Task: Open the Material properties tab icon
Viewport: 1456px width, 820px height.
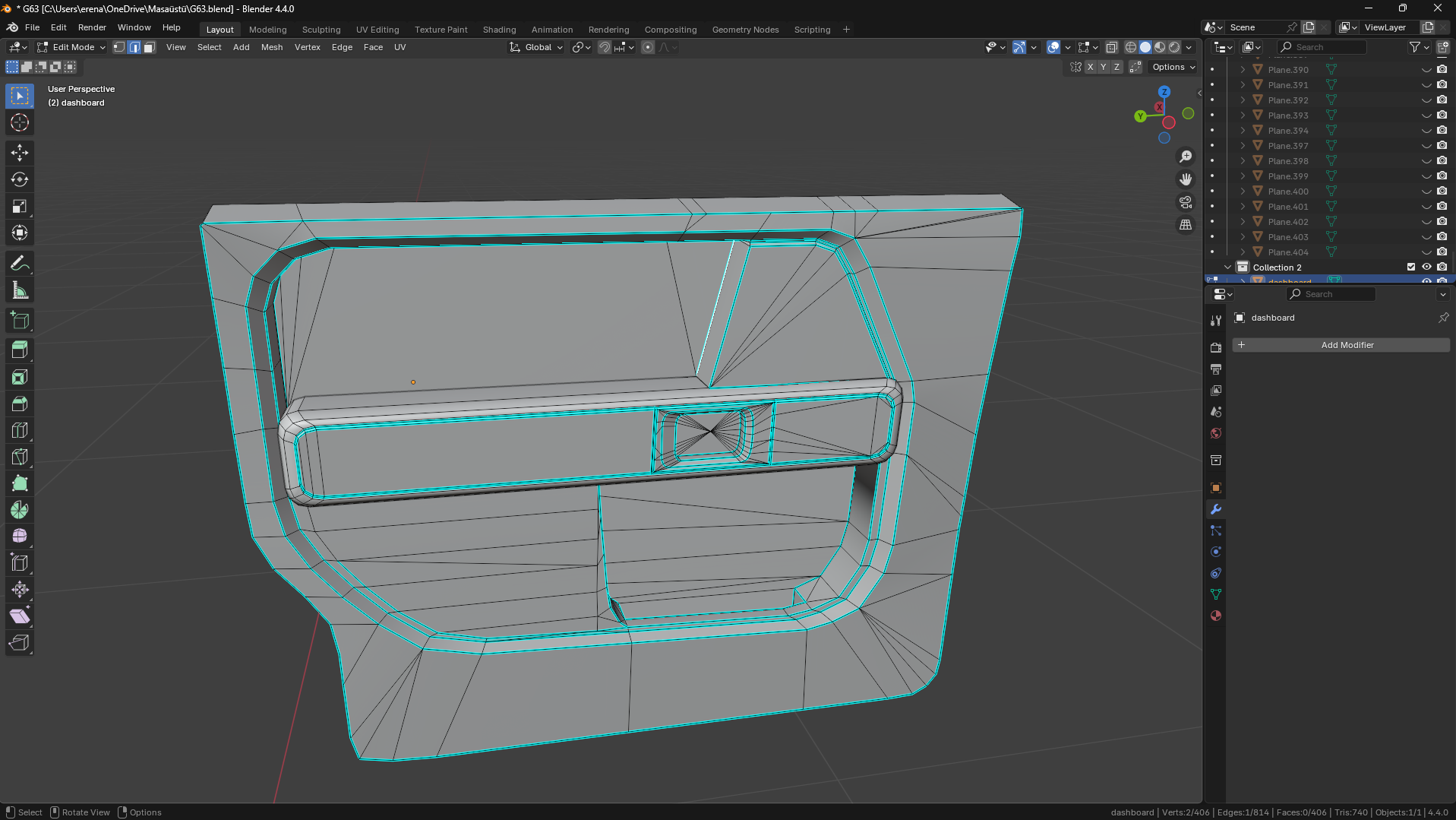Action: click(x=1216, y=616)
